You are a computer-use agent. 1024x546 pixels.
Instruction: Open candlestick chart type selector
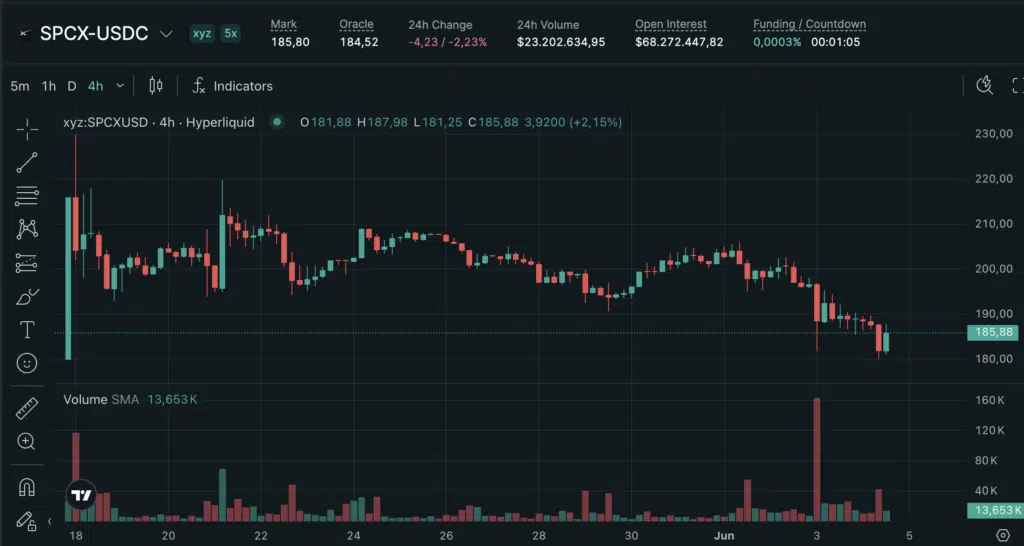(155, 86)
